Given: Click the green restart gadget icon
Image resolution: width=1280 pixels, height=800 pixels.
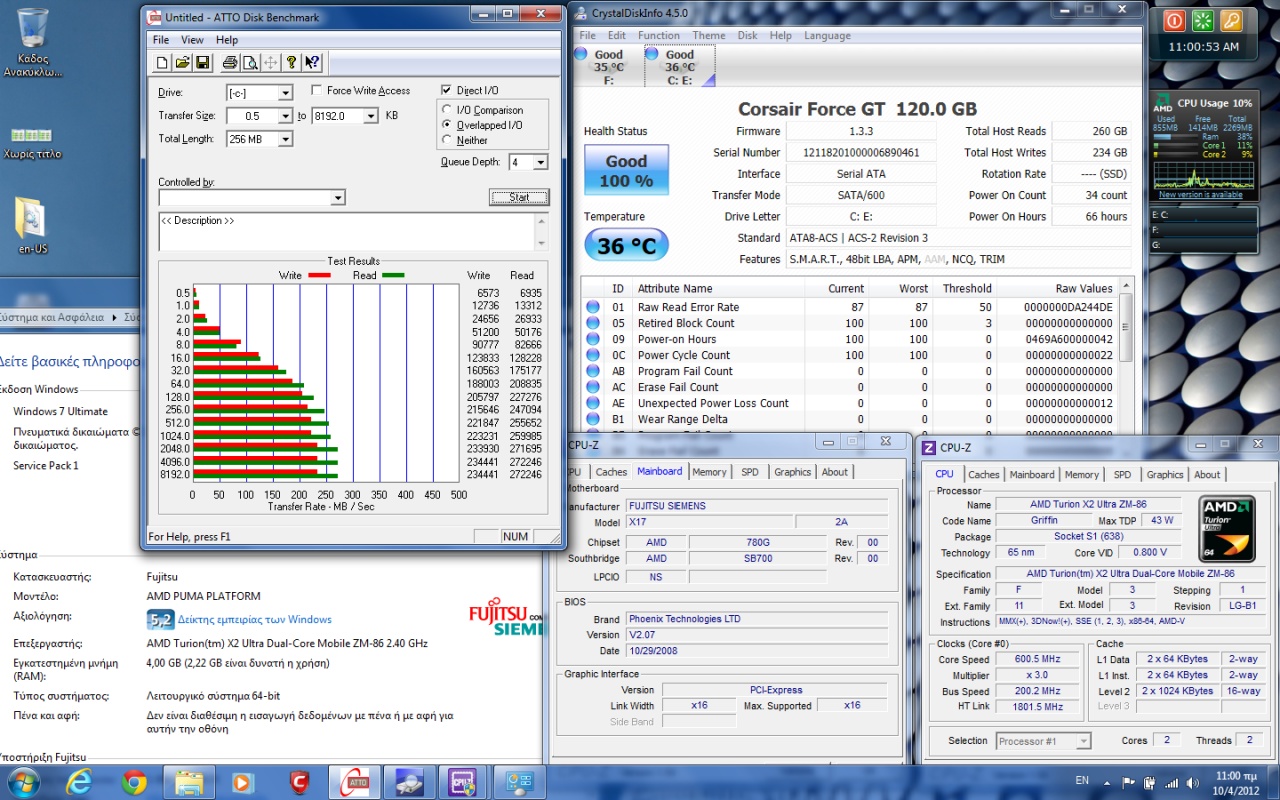Looking at the screenshot, I should (1203, 21).
